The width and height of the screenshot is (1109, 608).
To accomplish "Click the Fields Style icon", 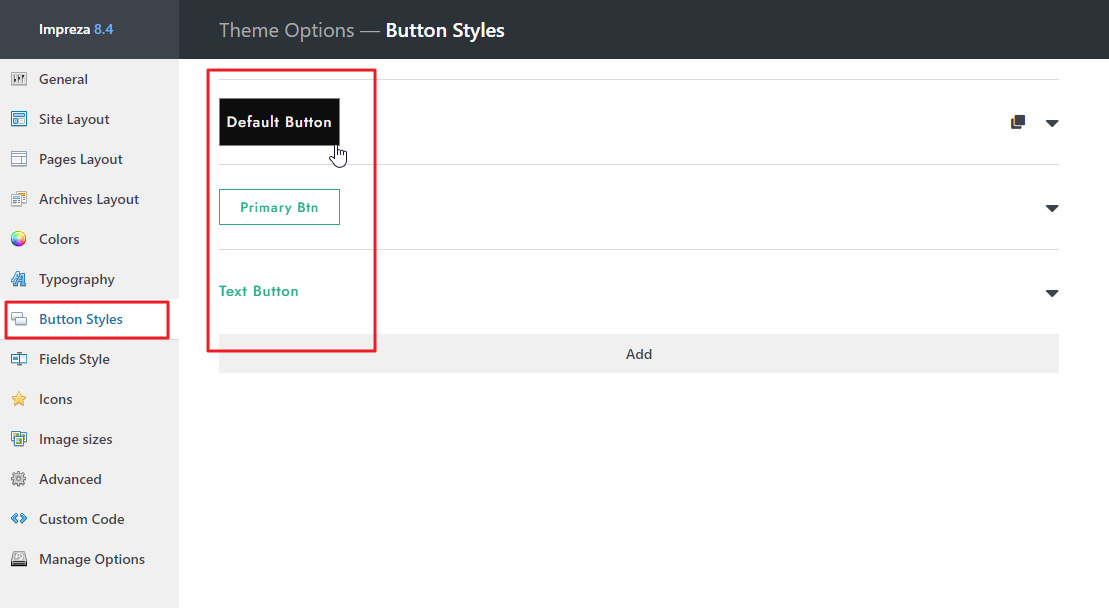I will pyautogui.click(x=19, y=359).
